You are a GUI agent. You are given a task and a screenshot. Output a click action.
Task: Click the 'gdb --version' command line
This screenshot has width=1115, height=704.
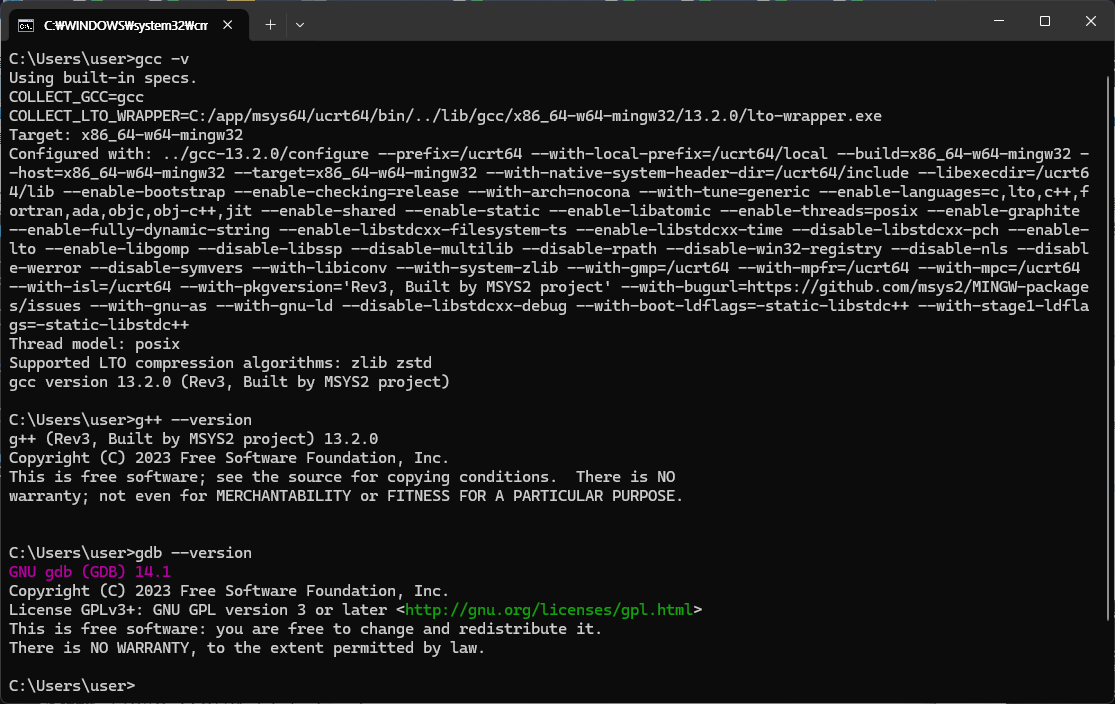point(130,553)
